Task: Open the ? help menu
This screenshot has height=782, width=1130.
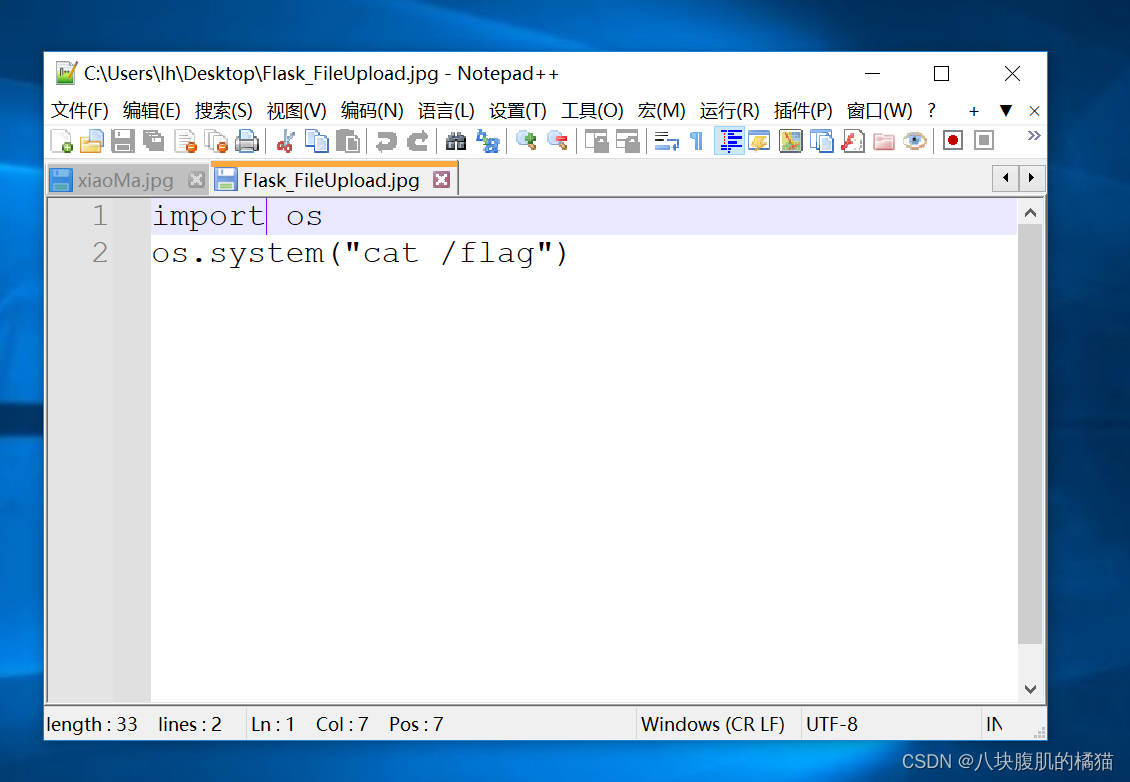Action: click(931, 110)
